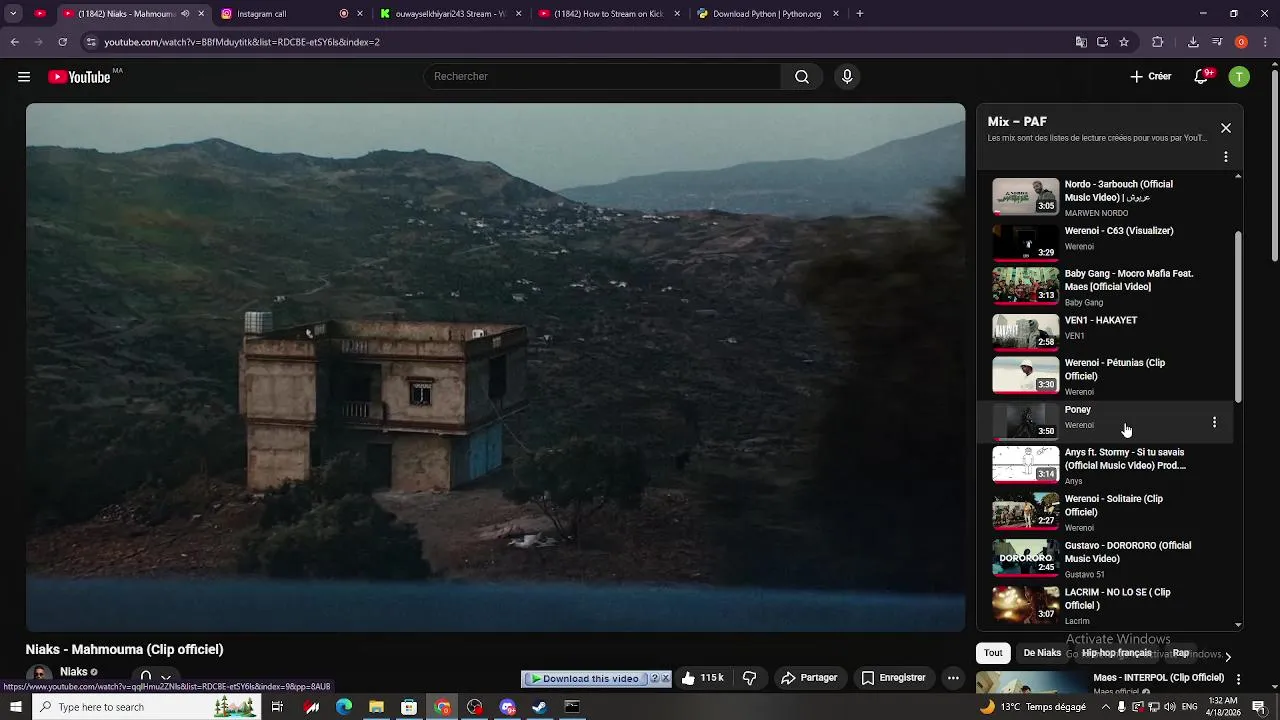
Task: Show more filter chips with arrow
Action: coord(1228,656)
